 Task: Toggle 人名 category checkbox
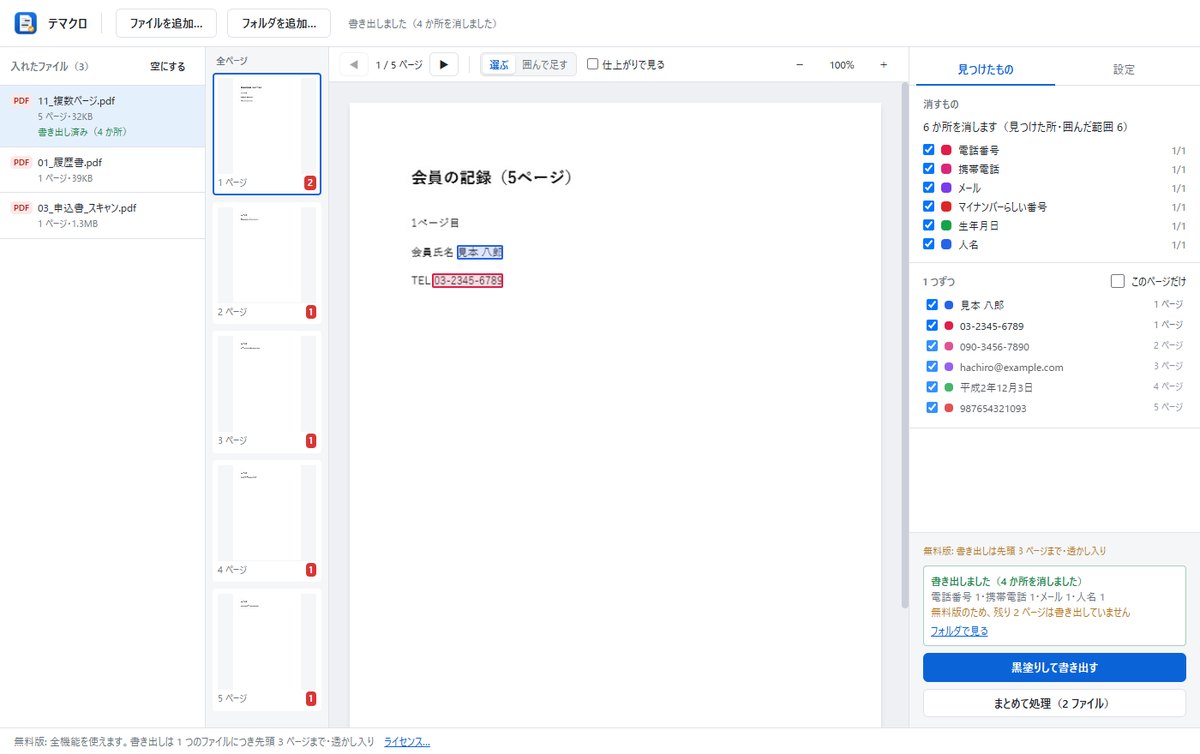[929, 244]
